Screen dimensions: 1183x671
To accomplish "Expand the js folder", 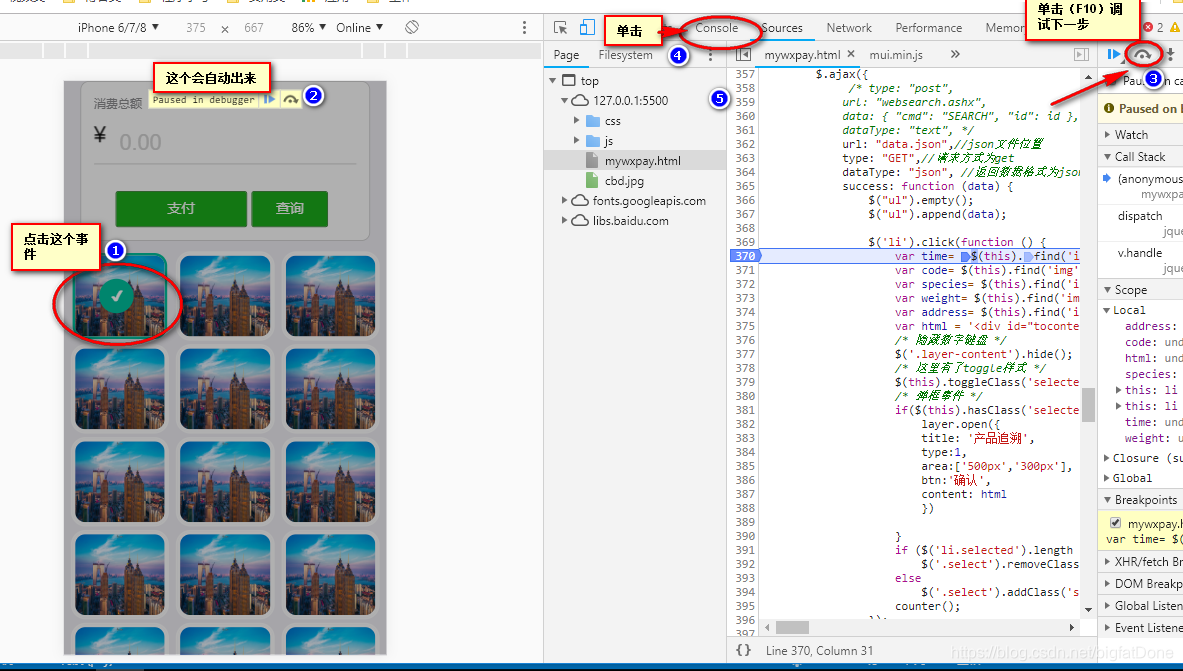I will (x=576, y=140).
